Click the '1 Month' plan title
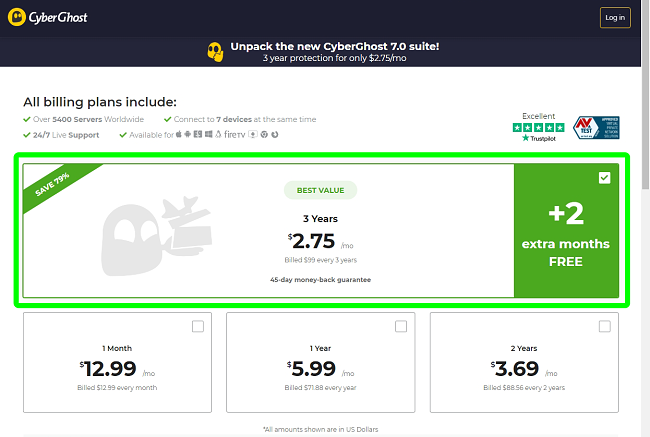The height and width of the screenshot is (437, 650). [x=117, y=348]
